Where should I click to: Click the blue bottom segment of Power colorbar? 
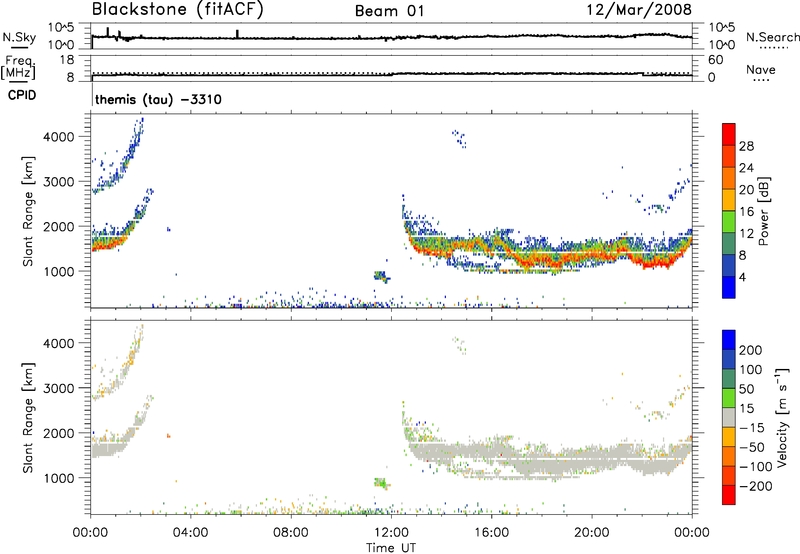pos(729,287)
